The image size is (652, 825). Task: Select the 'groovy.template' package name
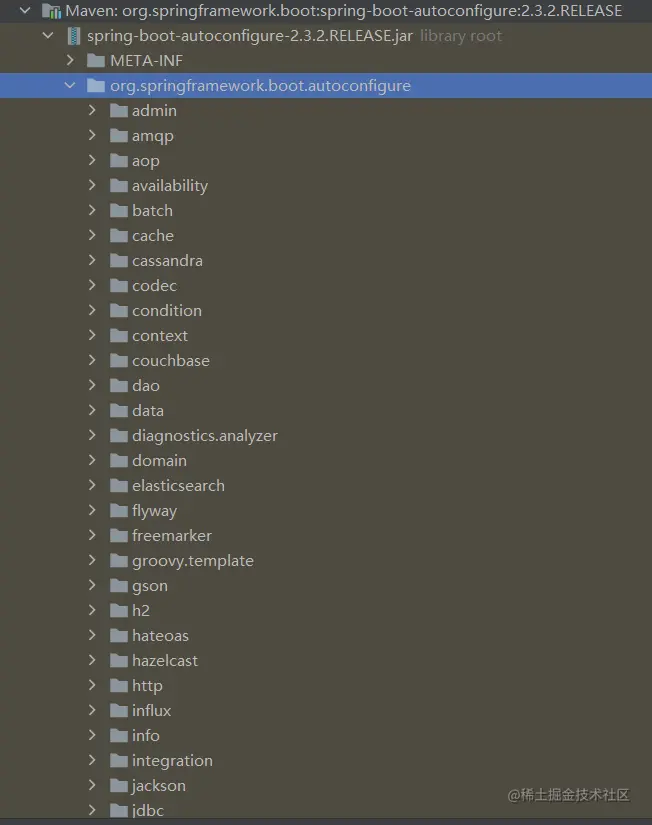tap(193, 561)
